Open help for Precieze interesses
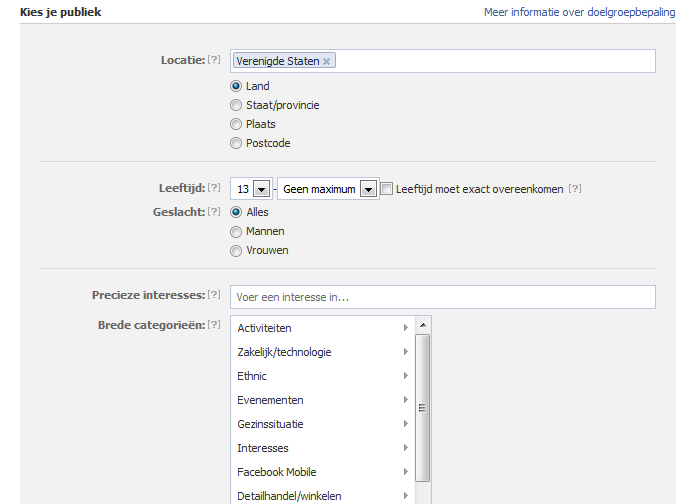682x504 pixels. click(213, 295)
